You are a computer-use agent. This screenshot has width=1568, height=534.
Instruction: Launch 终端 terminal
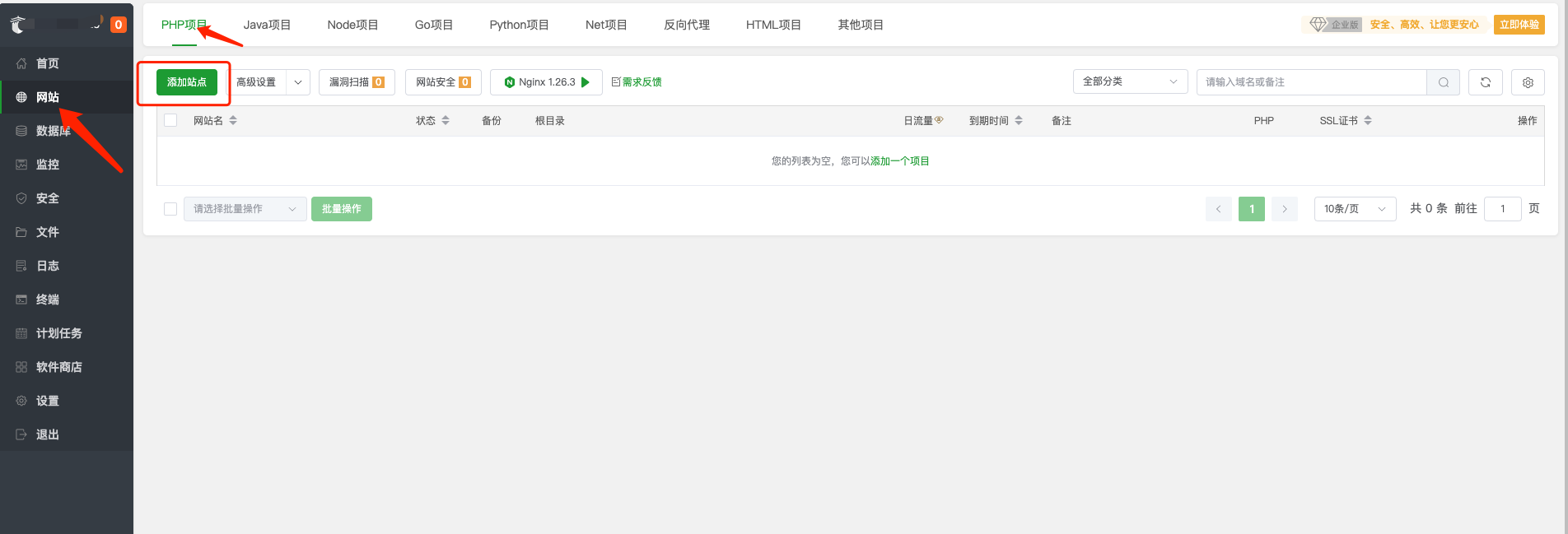tap(66, 300)
